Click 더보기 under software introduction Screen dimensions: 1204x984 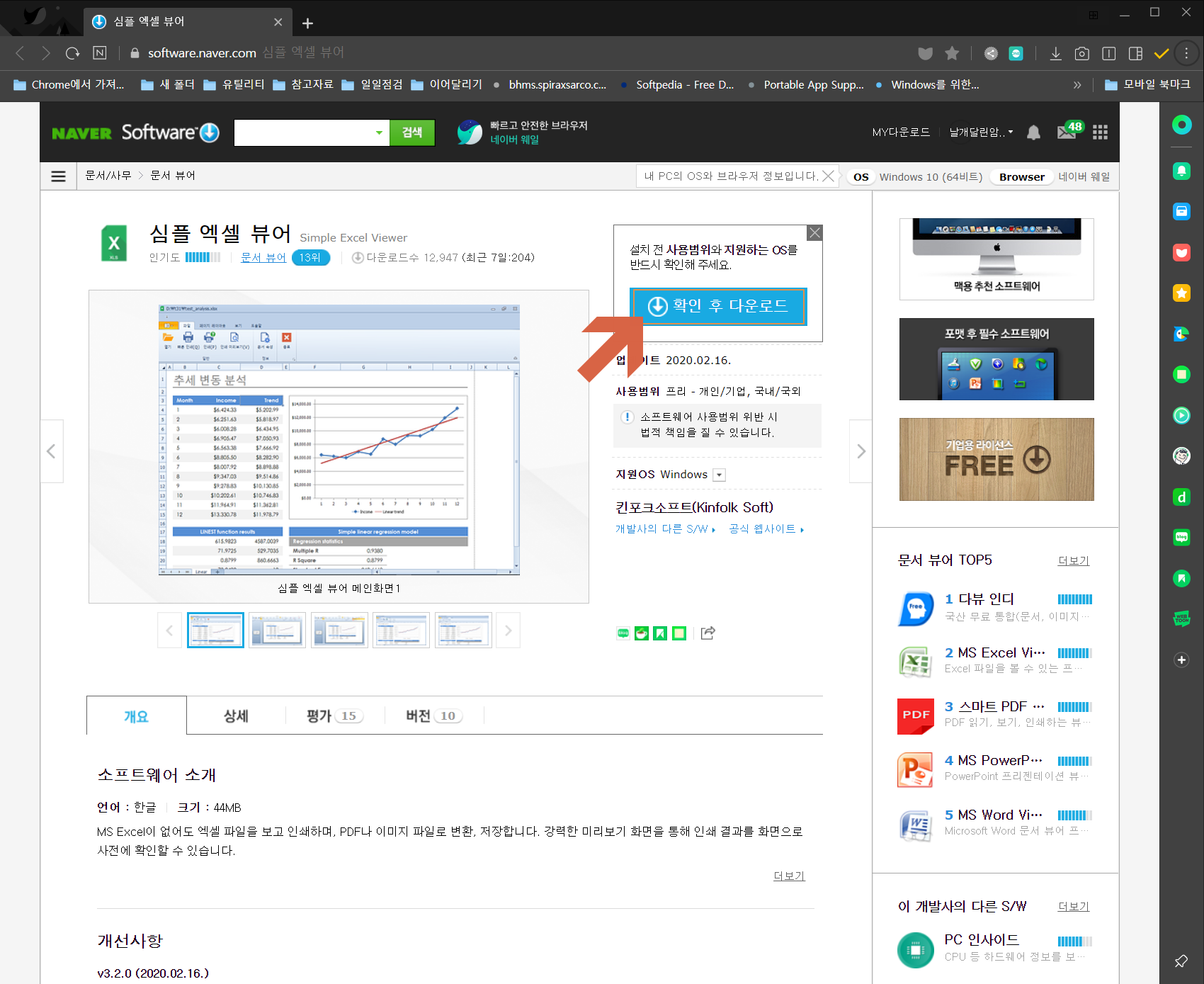(x=789, y=876)
